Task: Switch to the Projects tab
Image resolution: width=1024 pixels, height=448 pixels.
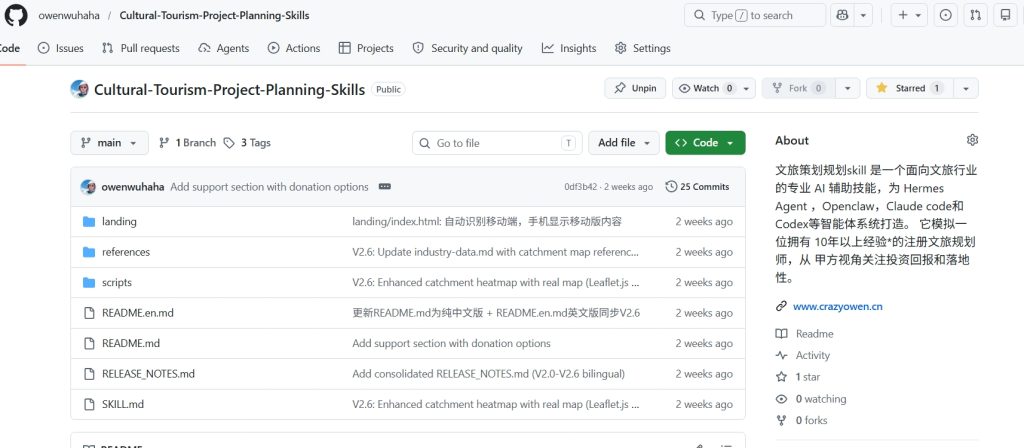Action: tap(366, 48)
